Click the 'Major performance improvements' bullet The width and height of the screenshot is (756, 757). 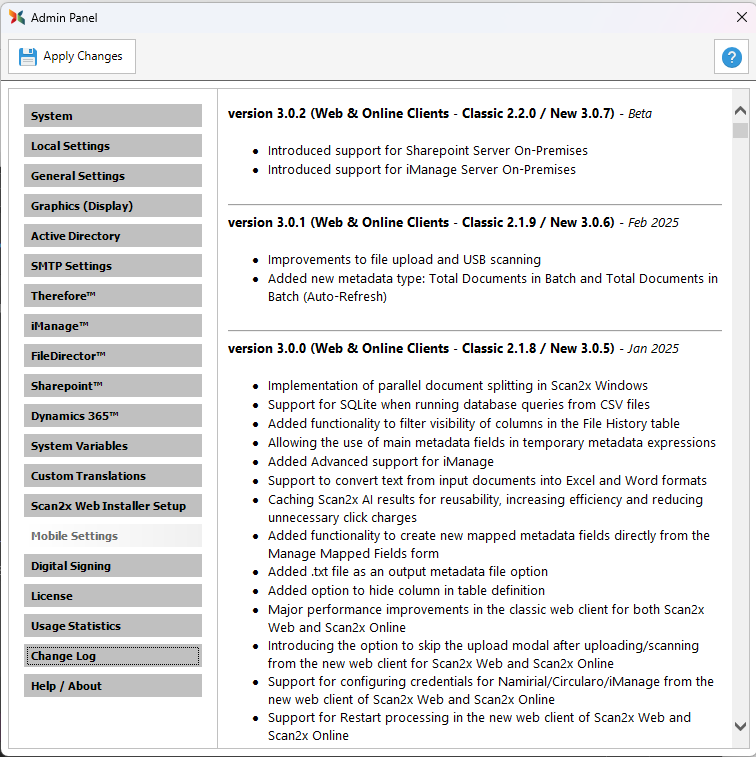(x=486, y=618)
